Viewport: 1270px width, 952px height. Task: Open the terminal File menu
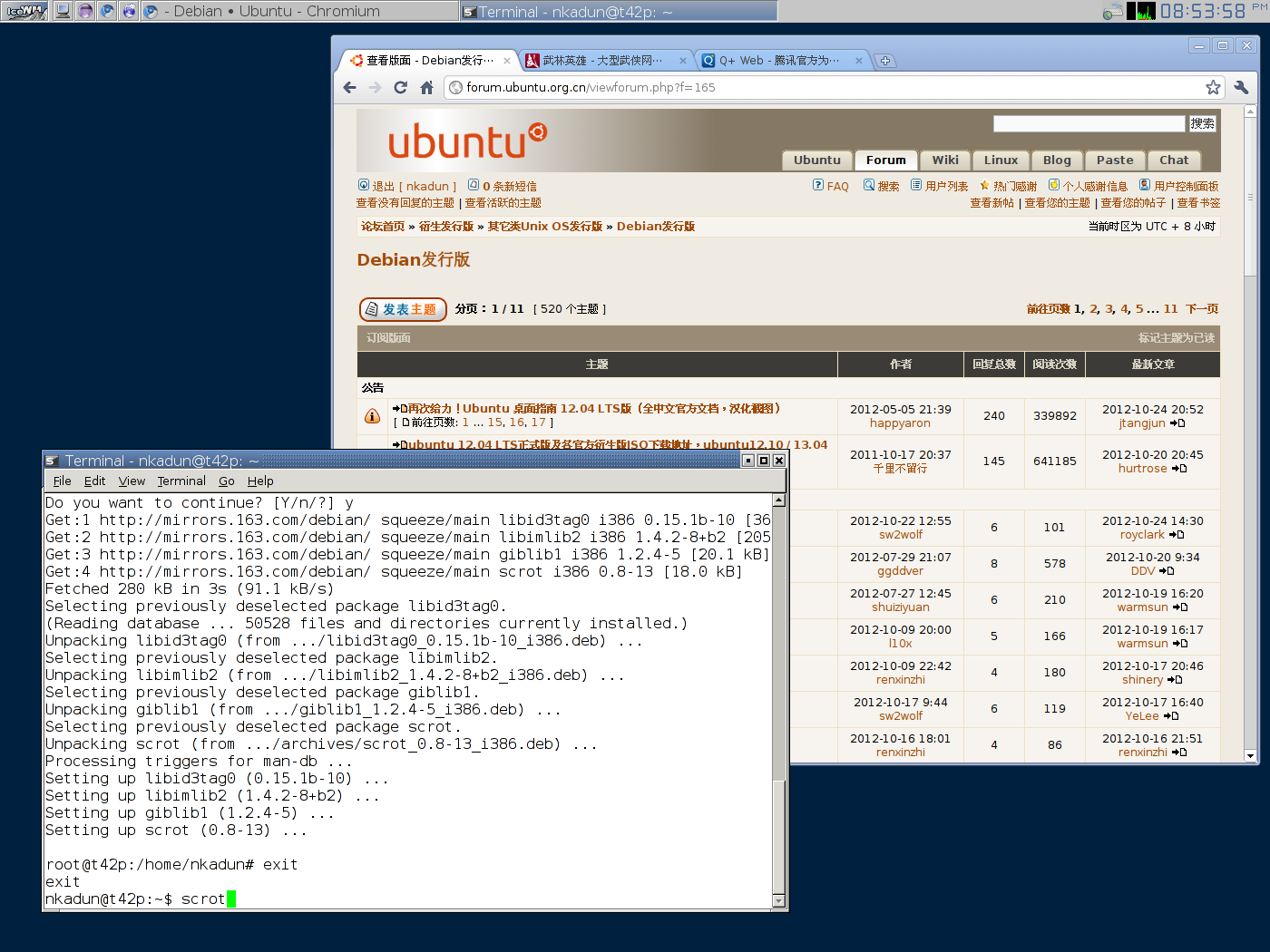point(63,481)
